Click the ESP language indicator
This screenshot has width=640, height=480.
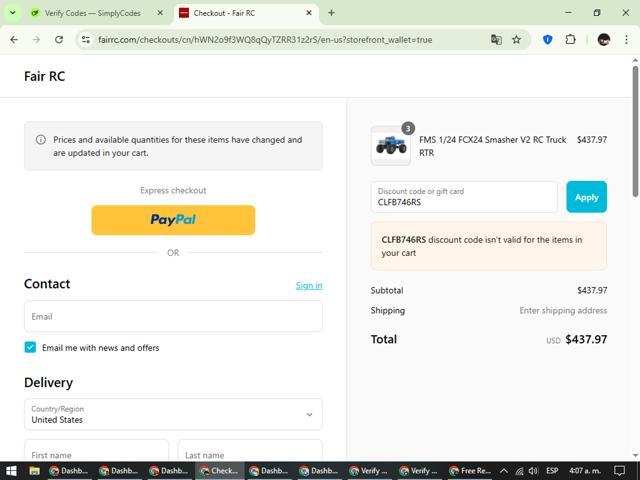(x=552, y=471)
